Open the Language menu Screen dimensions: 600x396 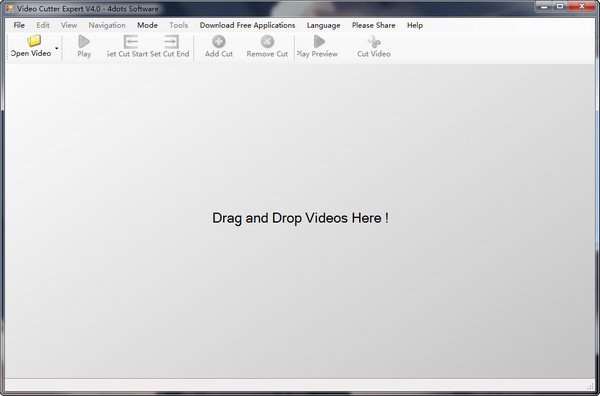pos(323,25)
